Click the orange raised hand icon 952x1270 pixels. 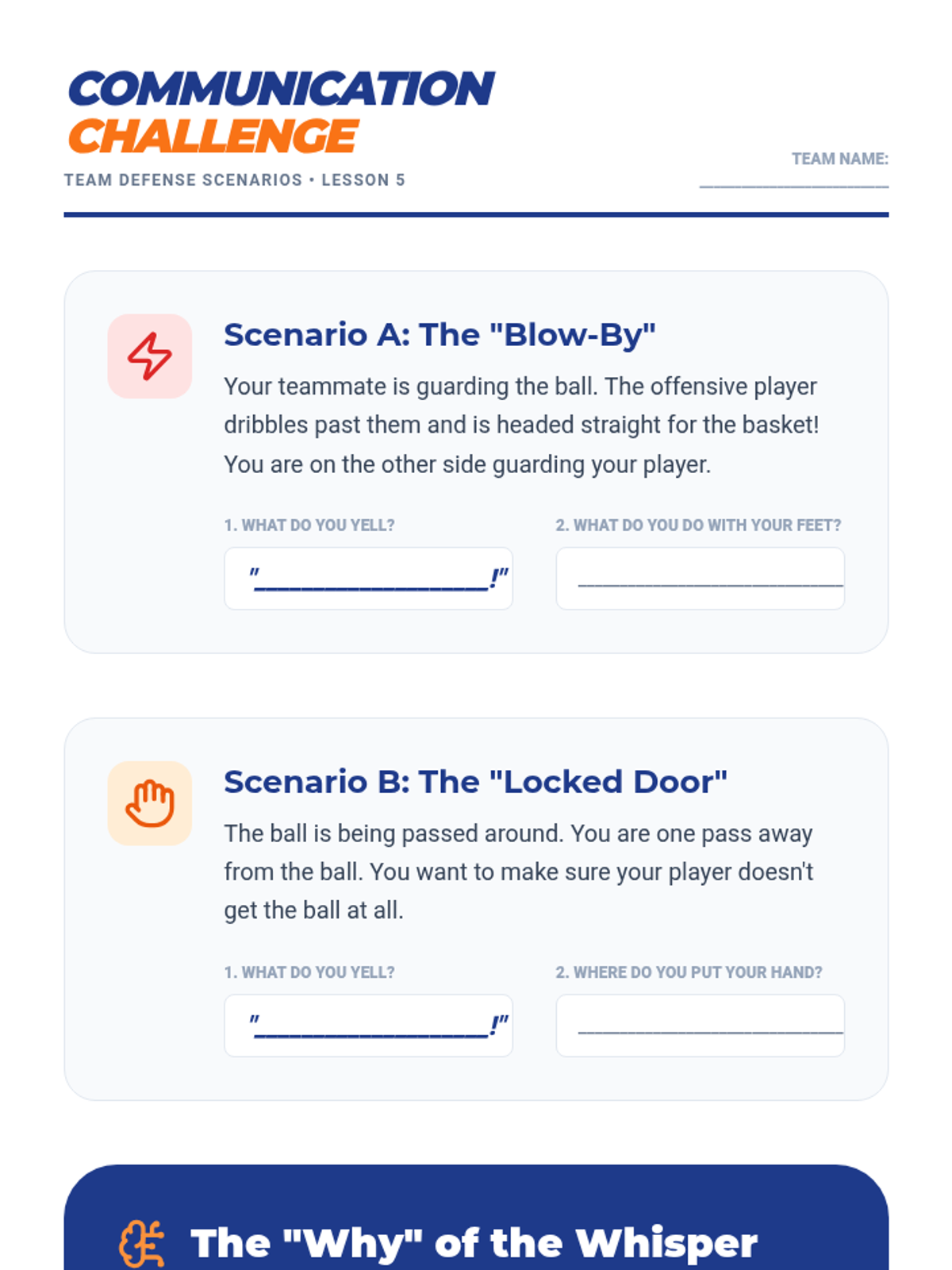pyautogui.click(x=150, y=803)
